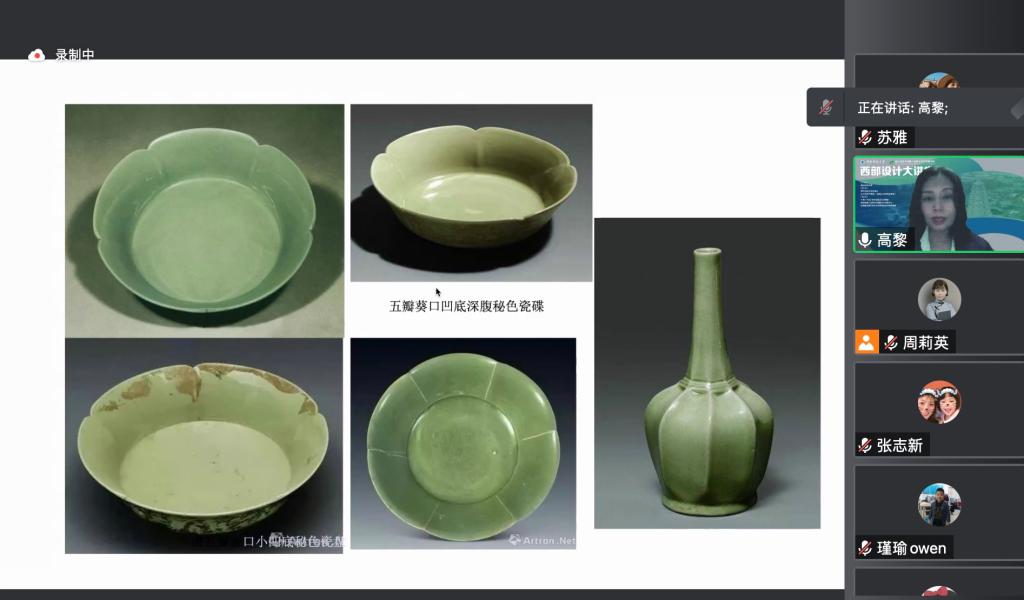Click the 五瓣葵口凹底深腹秘色瓷碟 caption text
Screen dimensions: 1024x600
pos(466,306)
